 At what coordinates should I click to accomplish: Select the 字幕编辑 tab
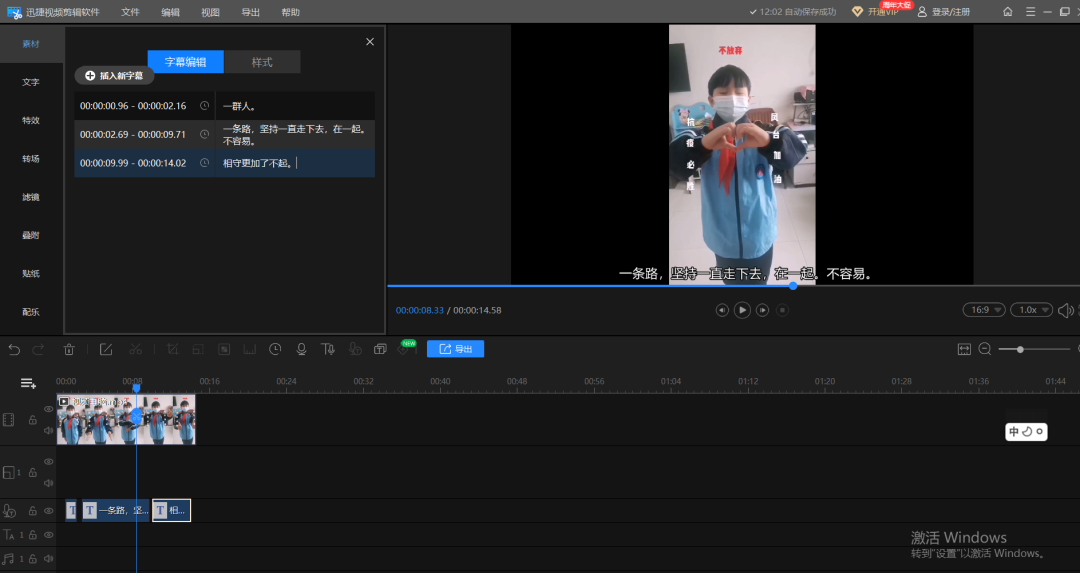coord(185,62)
